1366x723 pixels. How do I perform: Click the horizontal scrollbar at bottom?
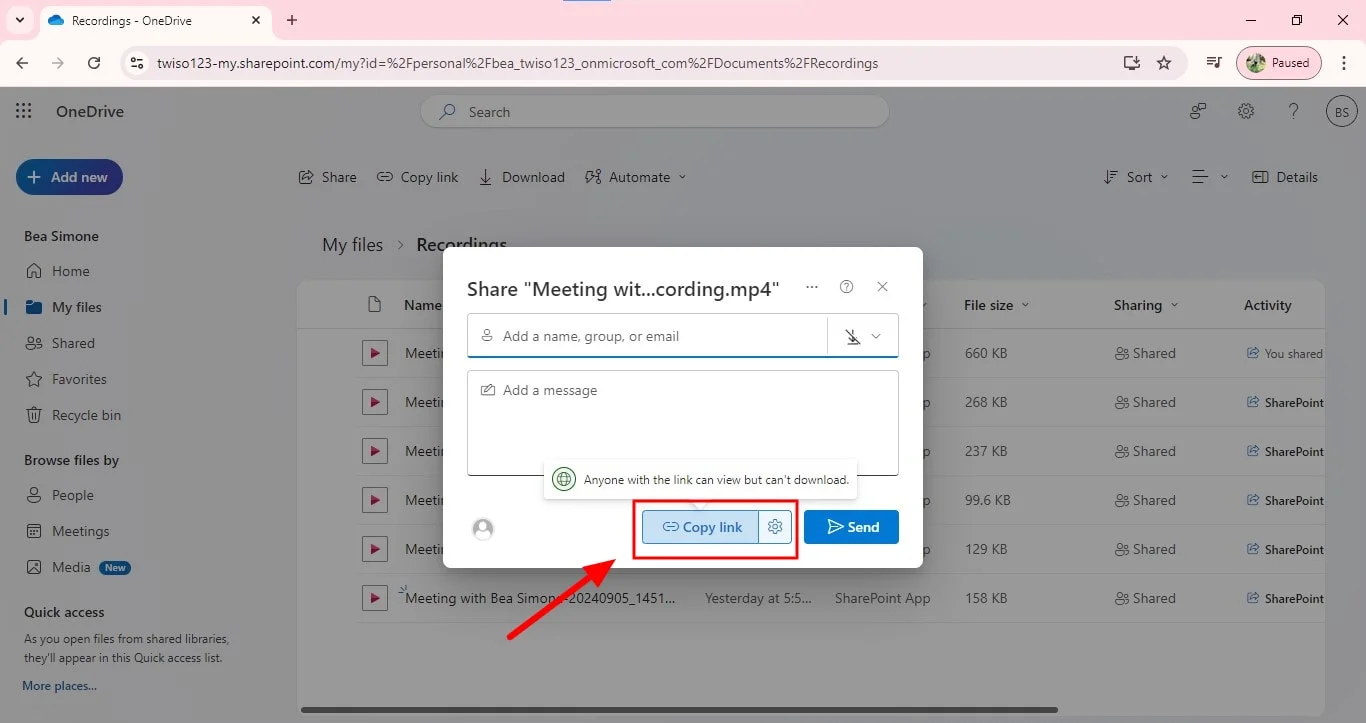(x=679, y=710)
